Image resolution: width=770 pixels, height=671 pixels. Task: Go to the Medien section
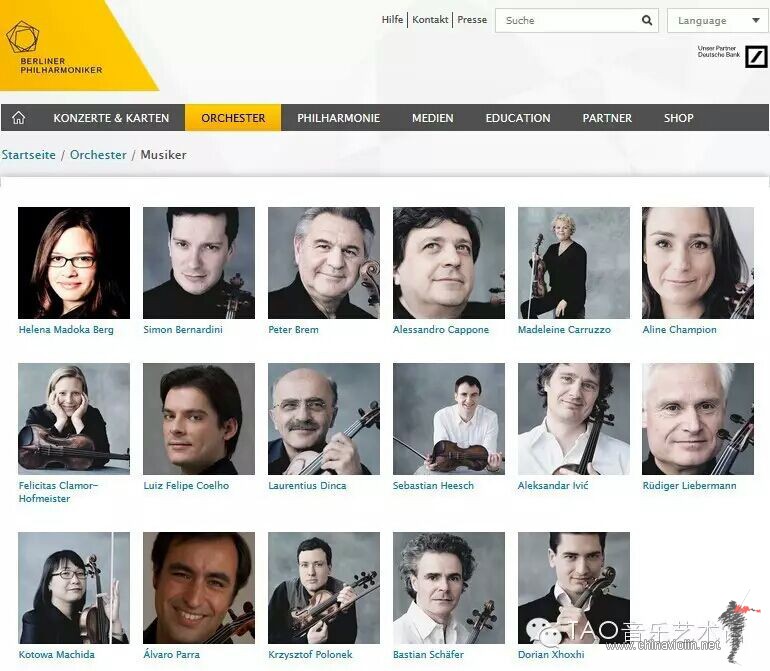(x=433, y=118)
